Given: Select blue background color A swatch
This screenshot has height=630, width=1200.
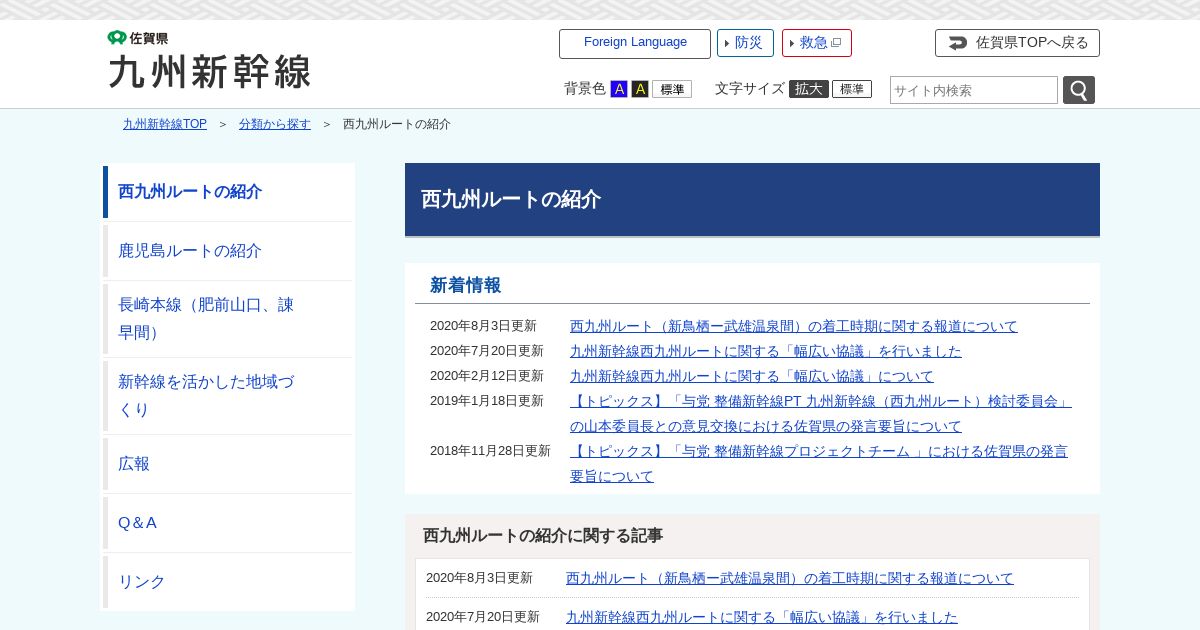Looking at the screenshot, I should click(619, 89).
